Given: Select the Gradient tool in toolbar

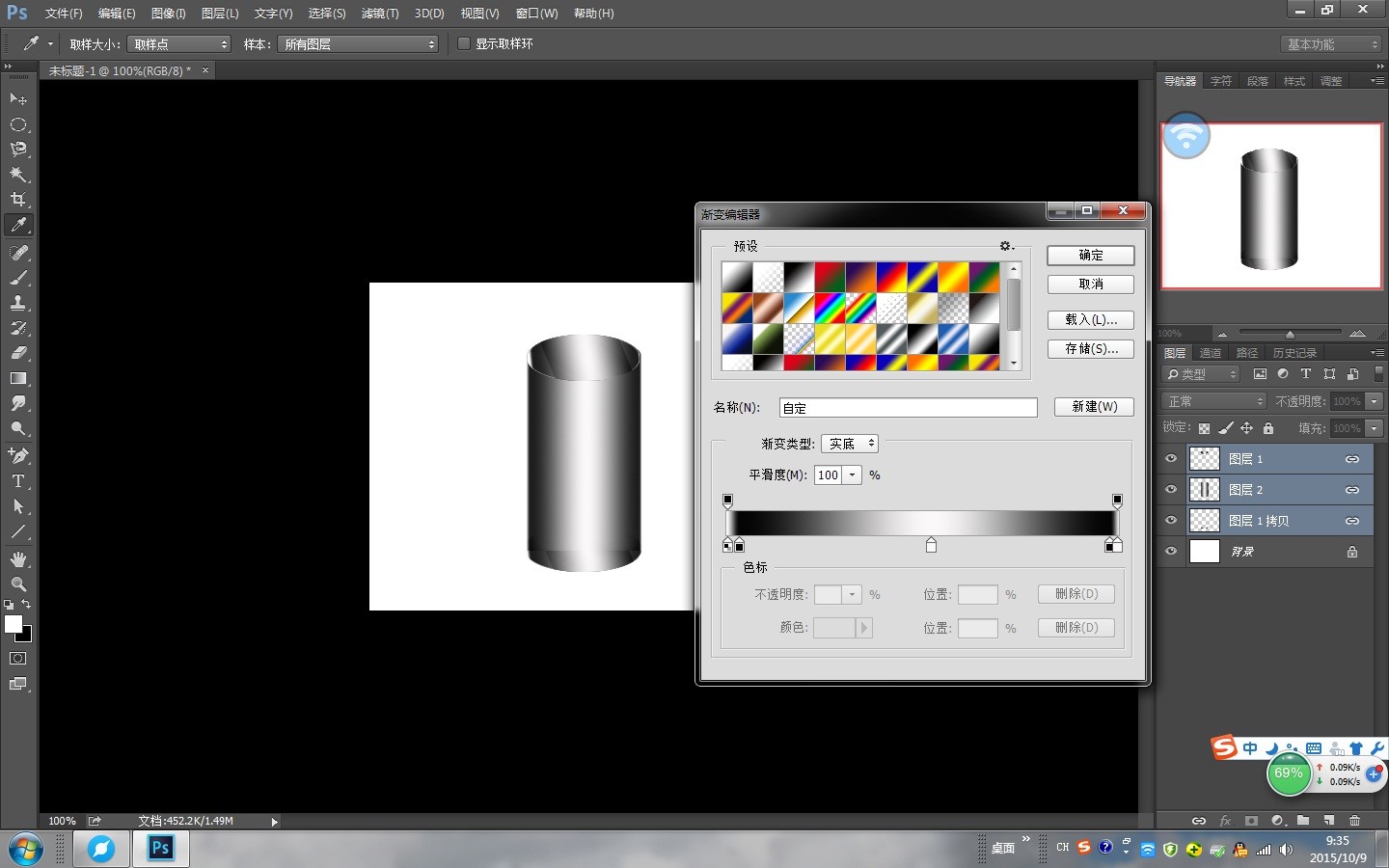Looking at the screenshot, I should coord(18,378).
